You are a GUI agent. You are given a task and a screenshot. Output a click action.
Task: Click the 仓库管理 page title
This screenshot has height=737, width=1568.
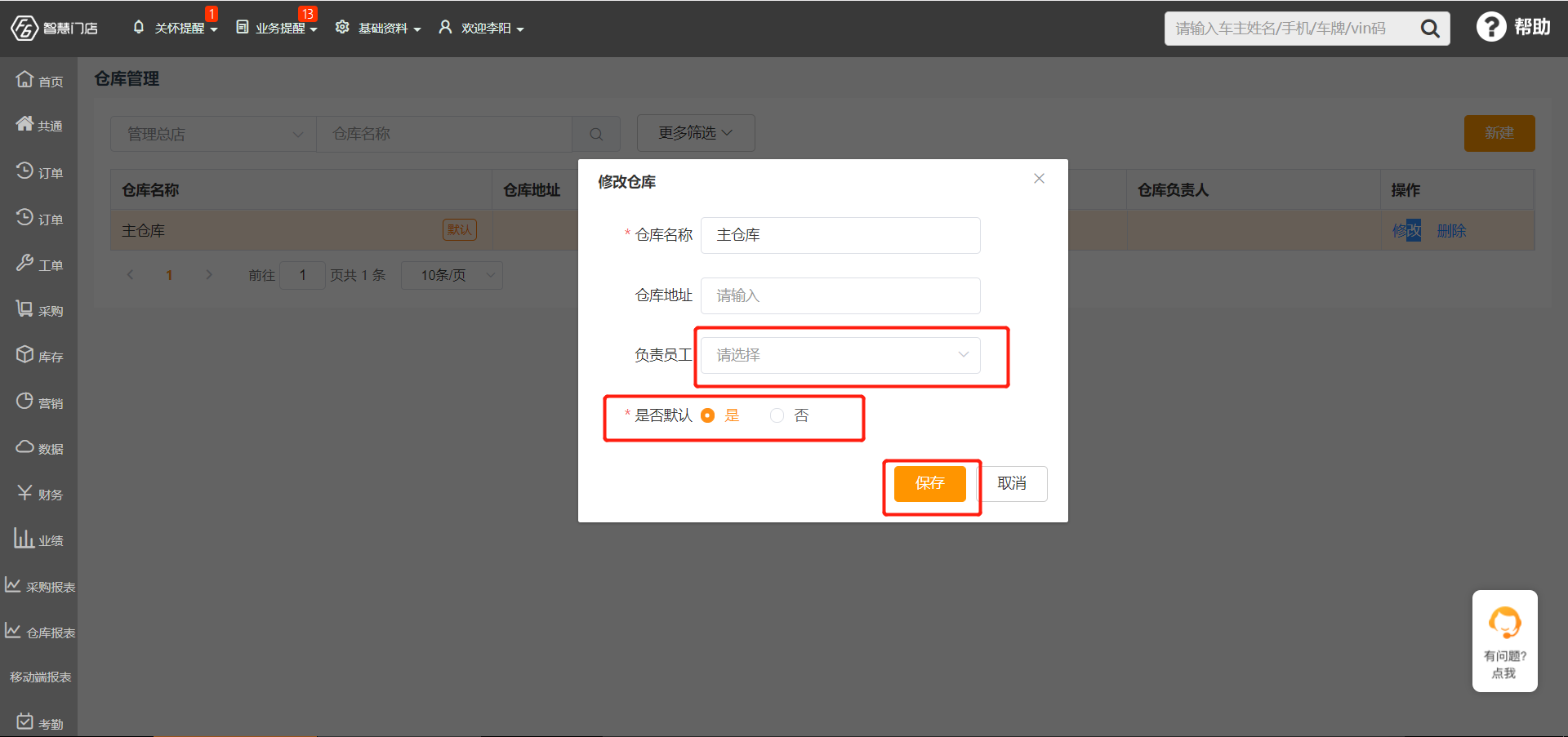coord(127,78)
